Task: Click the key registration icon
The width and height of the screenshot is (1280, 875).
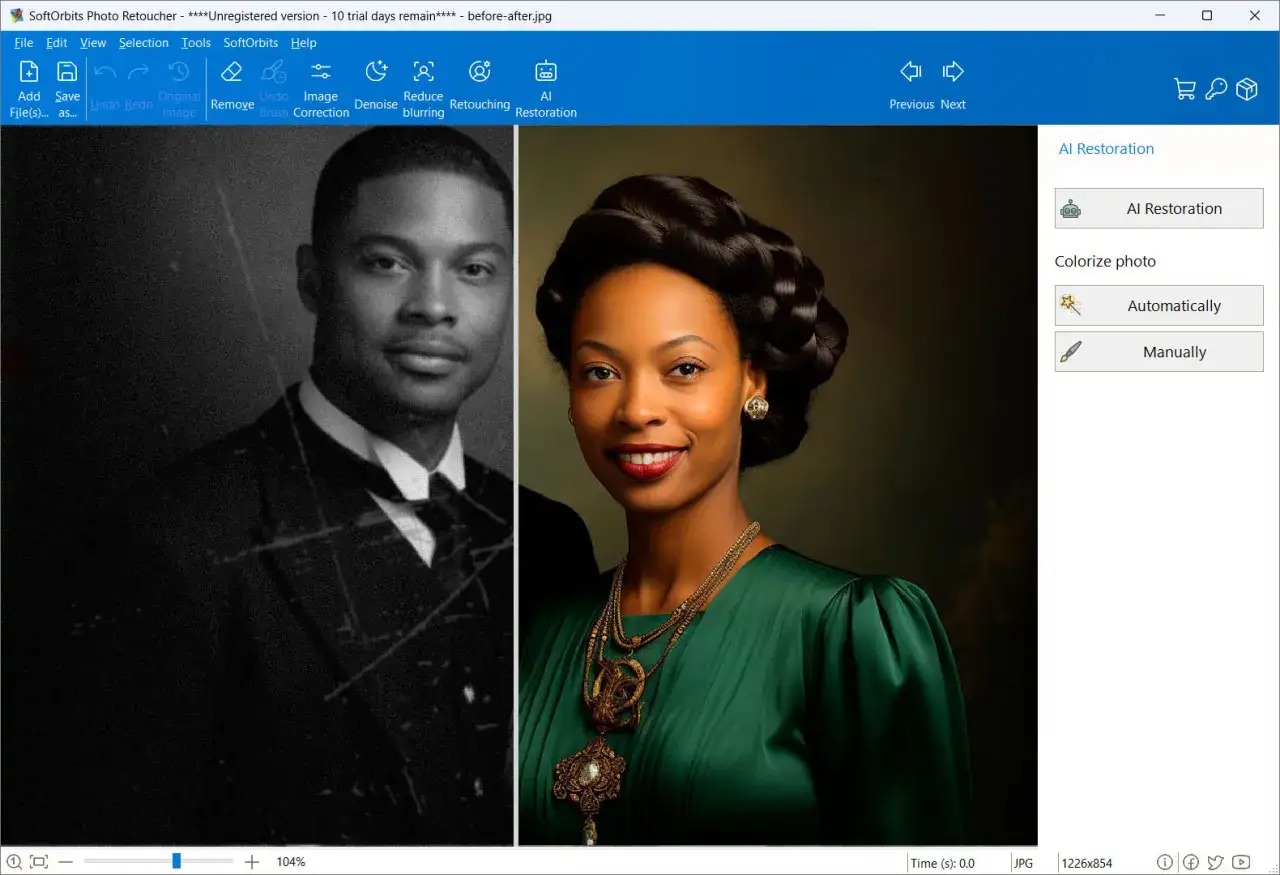Action: tap(1216, 89)
